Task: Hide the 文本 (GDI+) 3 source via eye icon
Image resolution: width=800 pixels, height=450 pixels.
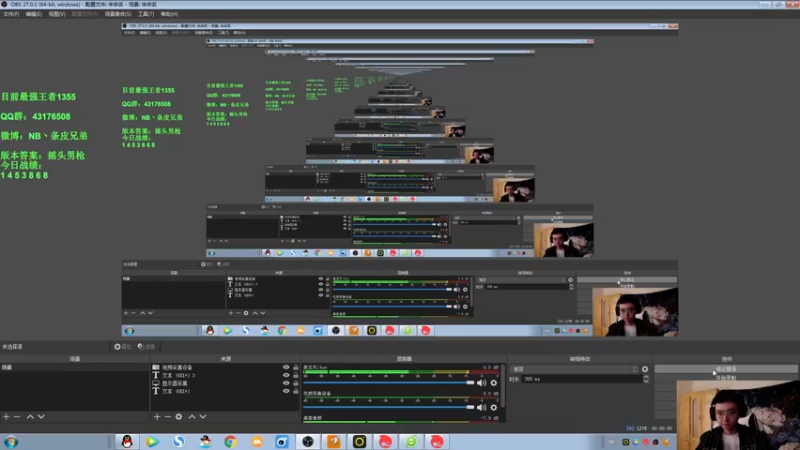Action: (x=286, y=375)
